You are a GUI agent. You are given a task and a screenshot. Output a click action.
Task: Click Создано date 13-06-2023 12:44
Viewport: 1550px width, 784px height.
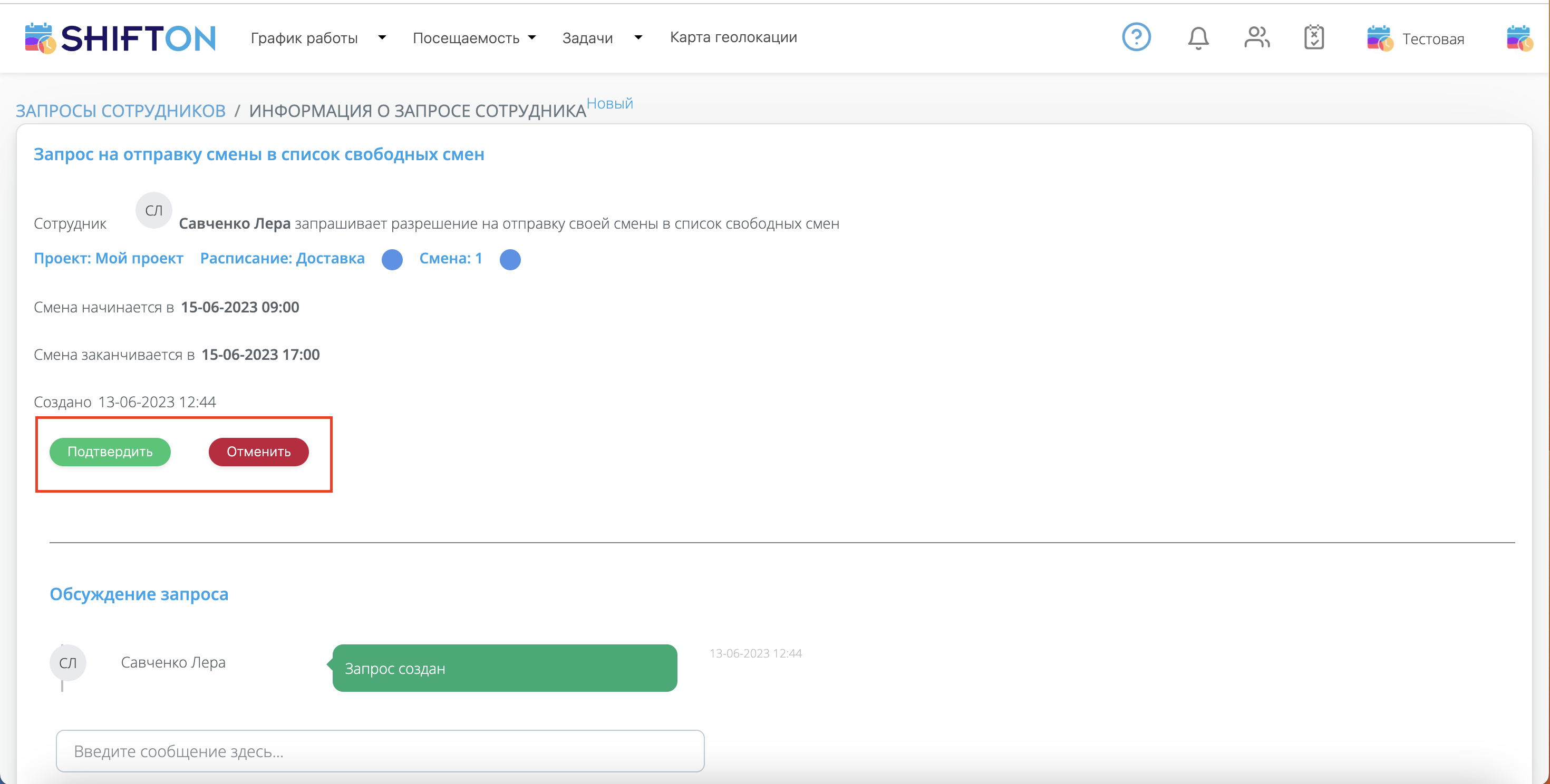pyautogui.click(x=157, y=402)
